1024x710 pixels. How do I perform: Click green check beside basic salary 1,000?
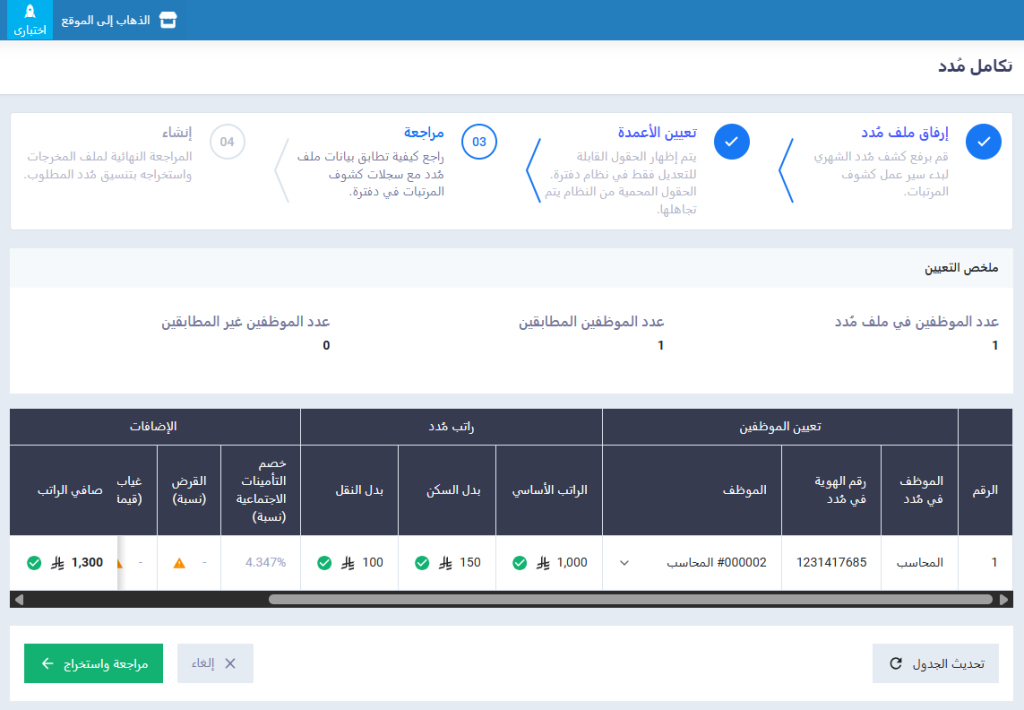click(x=520, y=563)
